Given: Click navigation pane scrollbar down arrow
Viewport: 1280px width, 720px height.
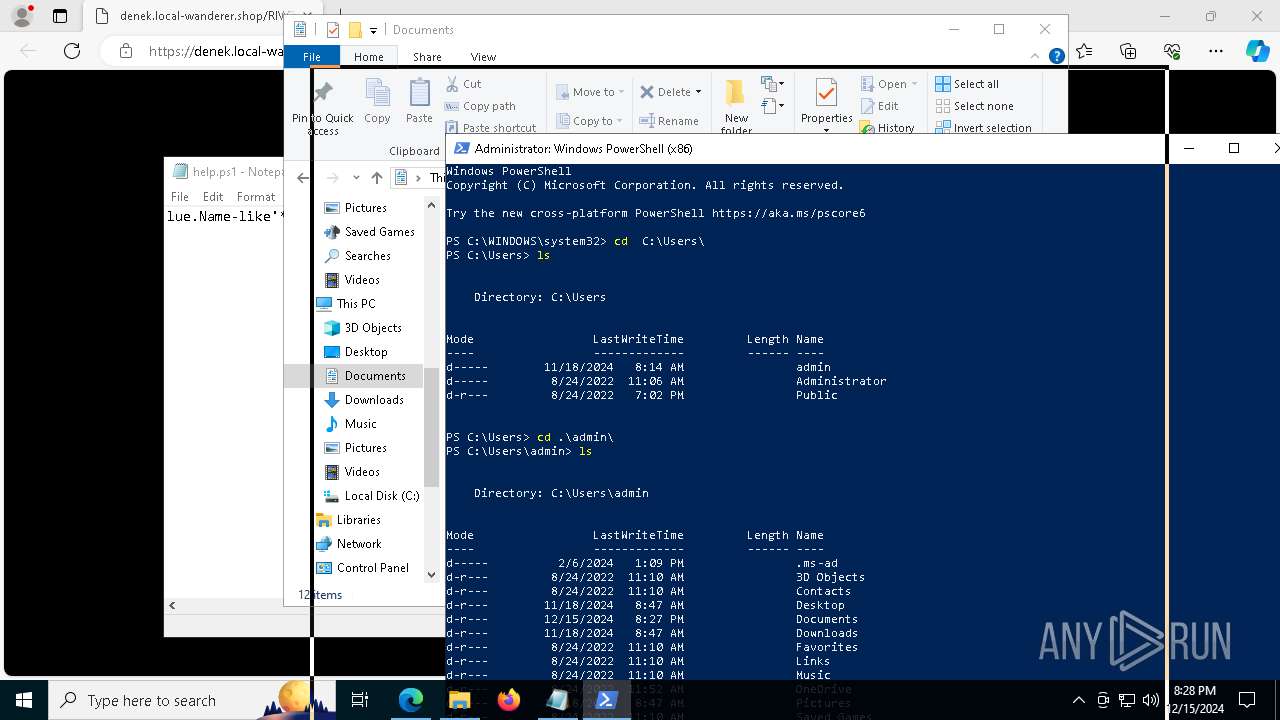Looking at the screenshot, I should (432, 574).
